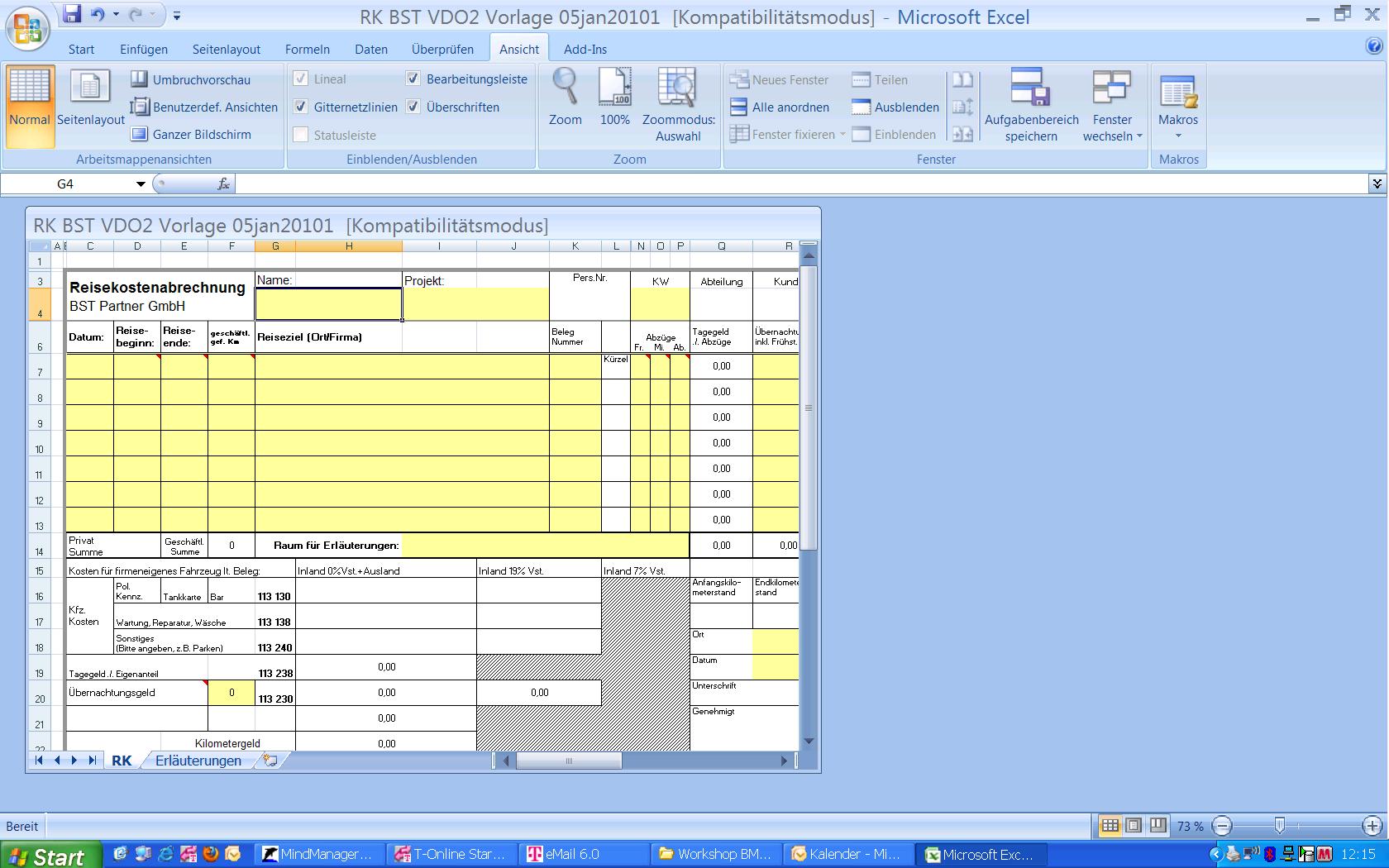Open Umbruchvorschau view
The height and width of the screenshot is (868, 1389).
[x=191, y=79]
